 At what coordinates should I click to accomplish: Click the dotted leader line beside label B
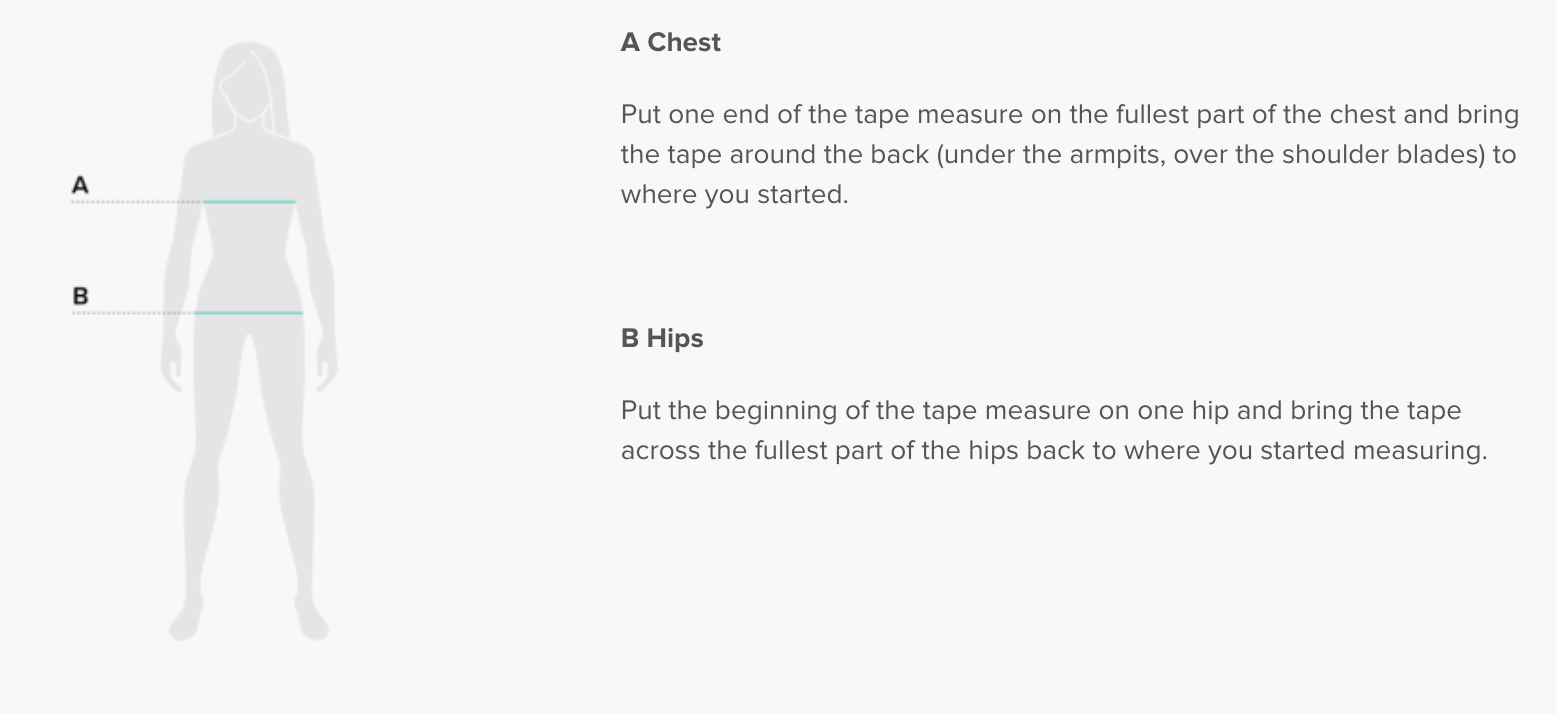pyautogui.click(x=132, y=313)
